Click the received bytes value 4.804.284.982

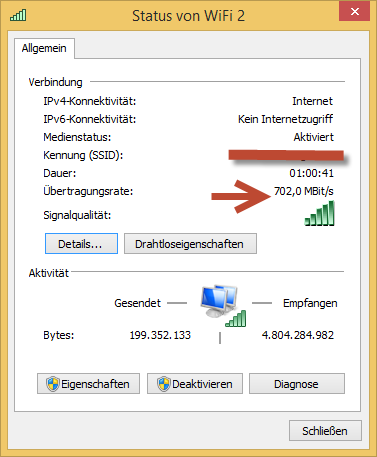pos(298,335)
